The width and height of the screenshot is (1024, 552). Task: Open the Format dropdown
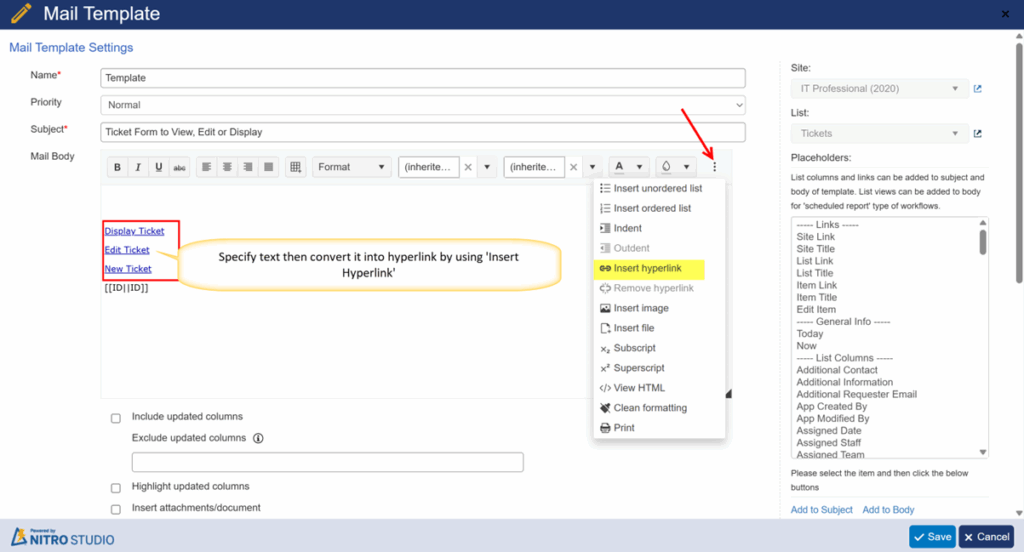[351, 167]
